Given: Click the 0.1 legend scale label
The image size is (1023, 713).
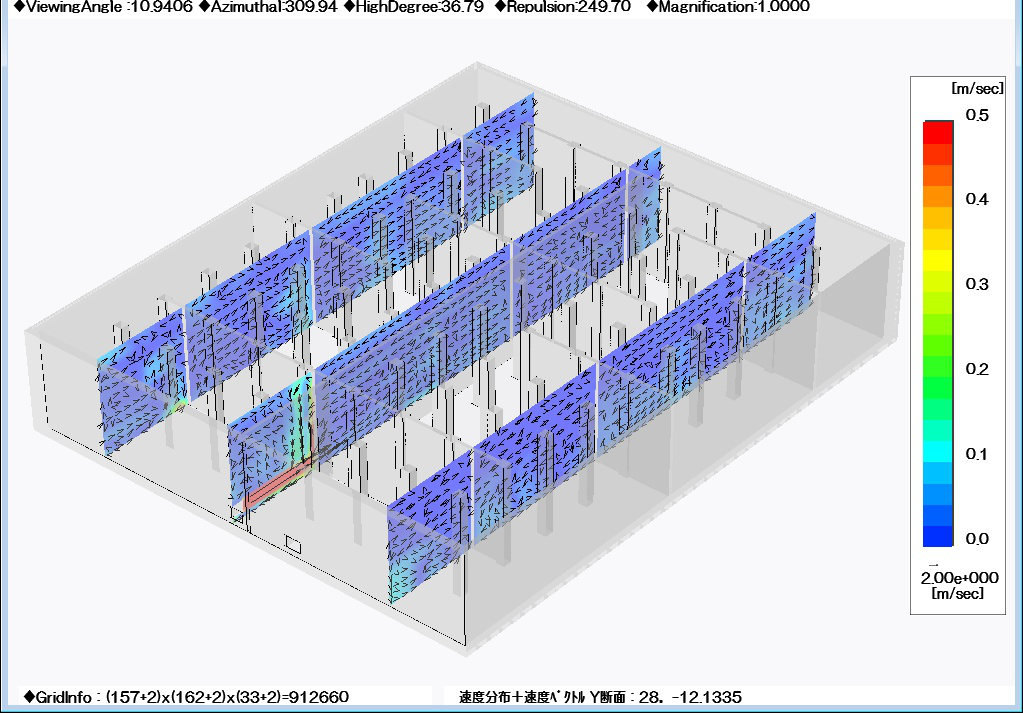Looking at the screenshot, I should 977,453.
